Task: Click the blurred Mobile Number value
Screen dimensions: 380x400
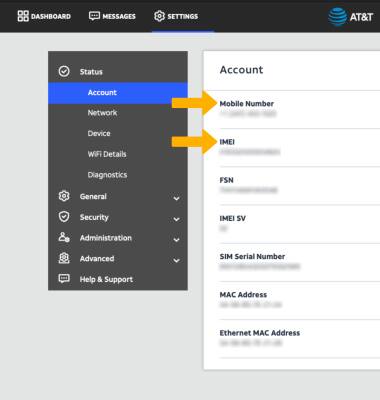Action: pos(248,114)
